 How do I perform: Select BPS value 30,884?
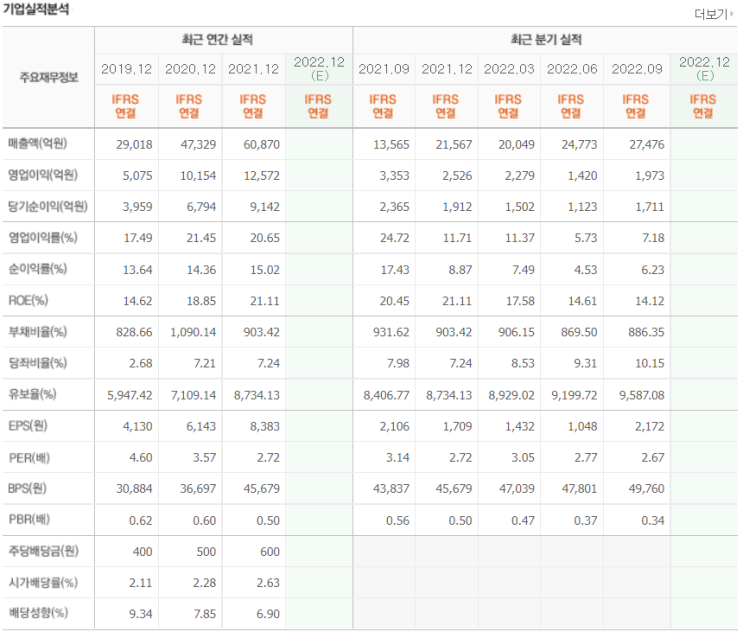click(x=134, y=489)
